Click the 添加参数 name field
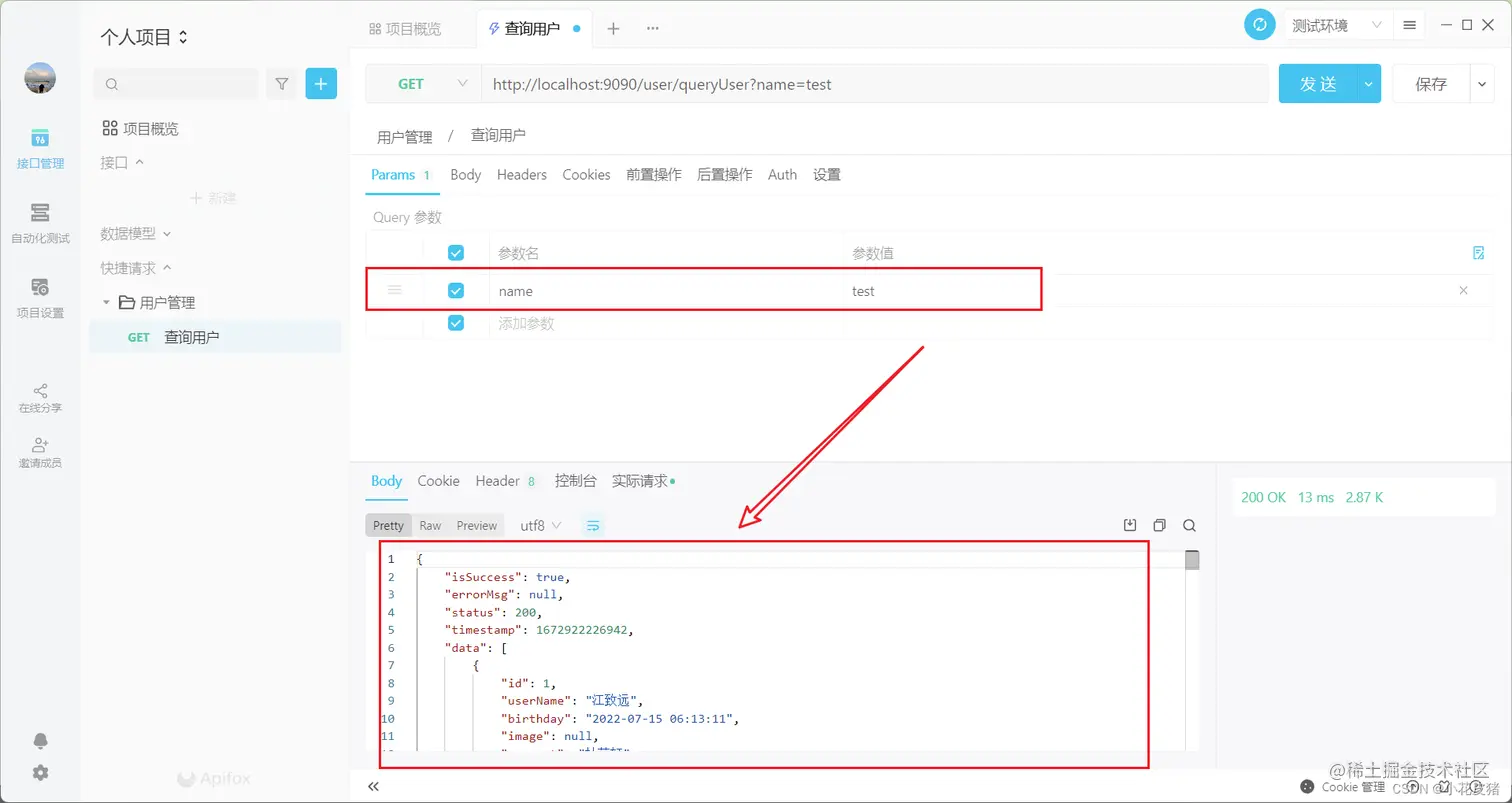Image resolution: width=1512 pixels, height=803 pixels. pyautogui.click(x=666, y=323)
